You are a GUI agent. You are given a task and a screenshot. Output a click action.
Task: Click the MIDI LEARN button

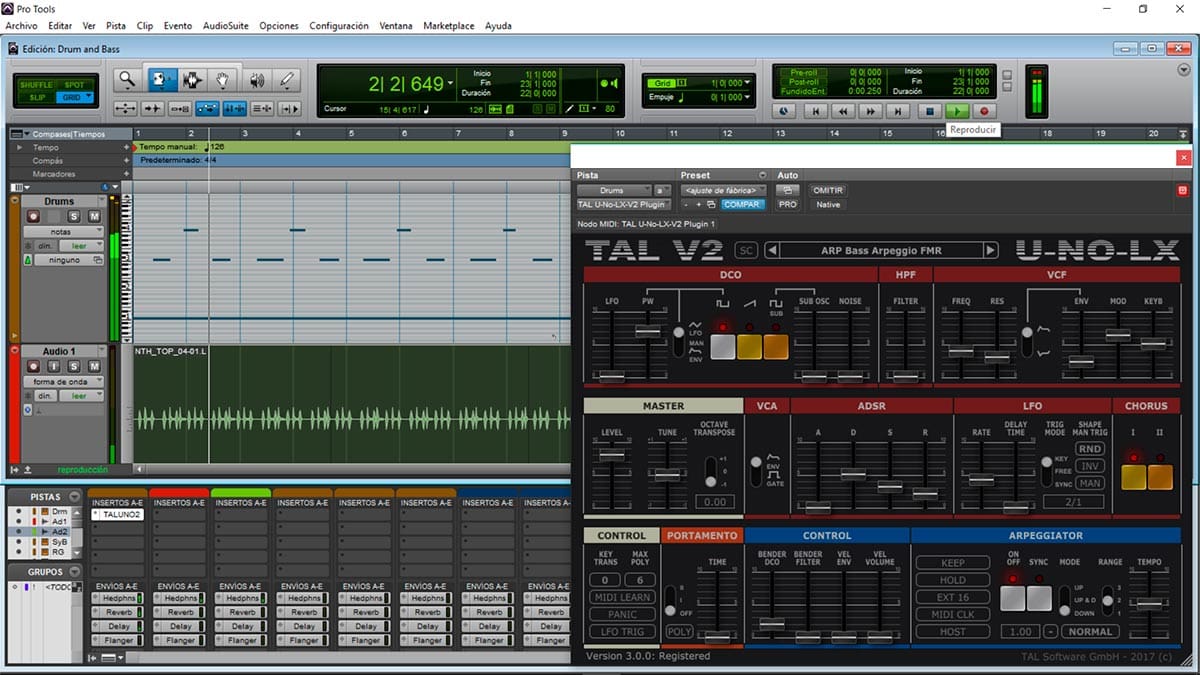(x=621, y=597)
